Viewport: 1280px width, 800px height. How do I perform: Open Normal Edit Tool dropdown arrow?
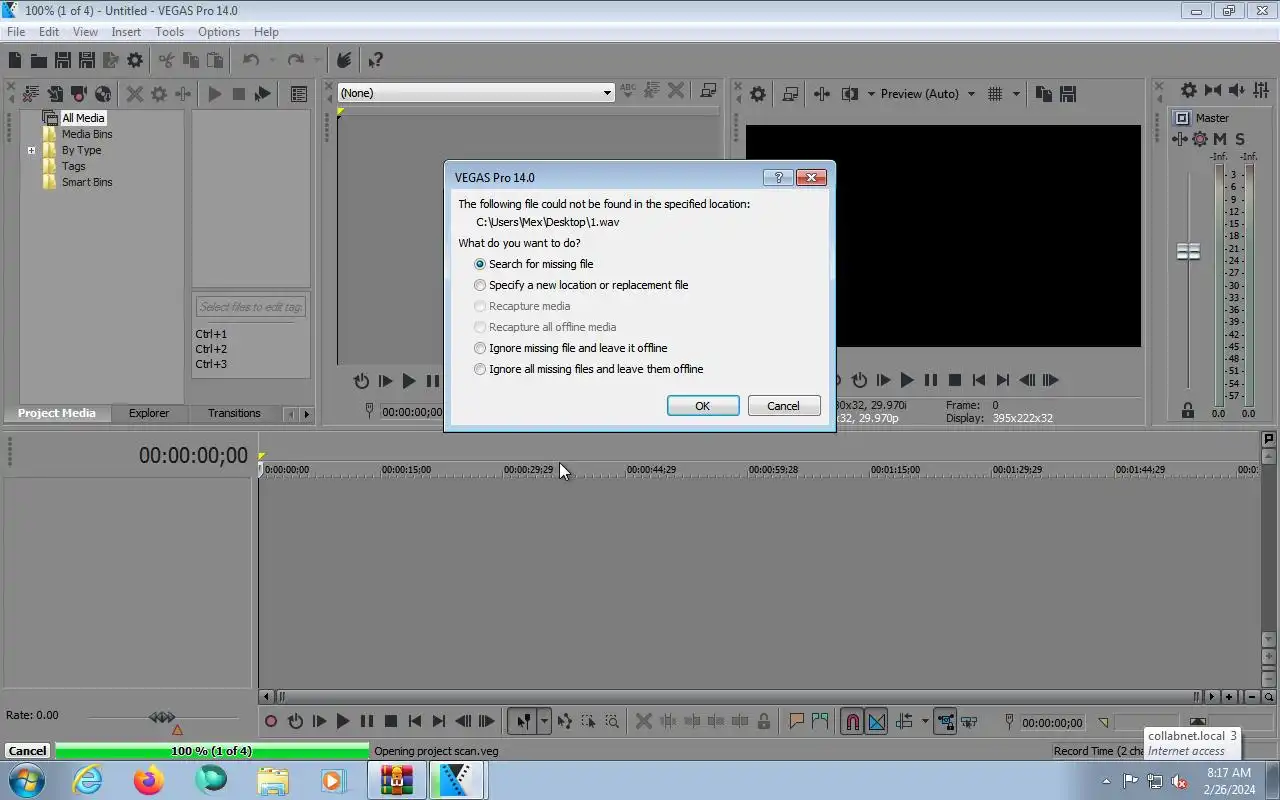544,721
